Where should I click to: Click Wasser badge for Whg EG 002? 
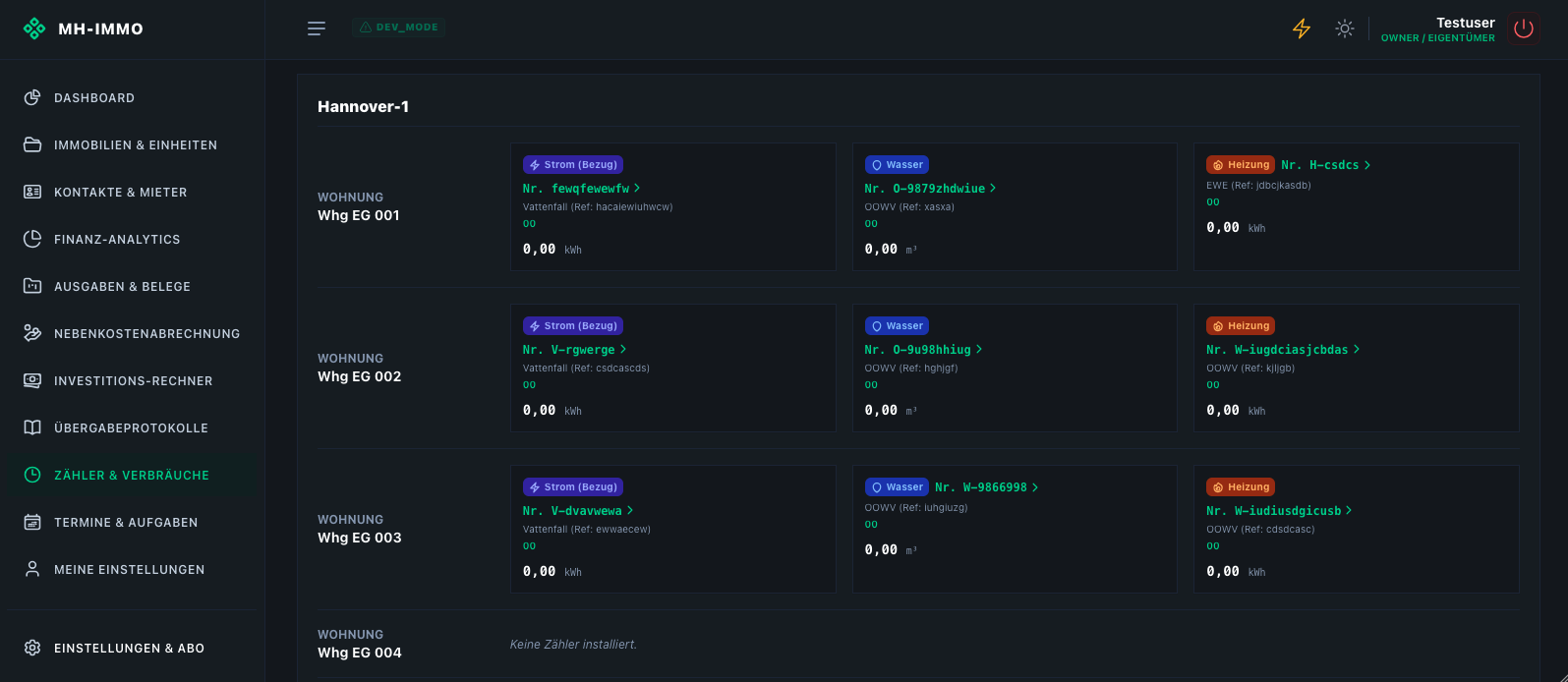[x=897, y=326]
